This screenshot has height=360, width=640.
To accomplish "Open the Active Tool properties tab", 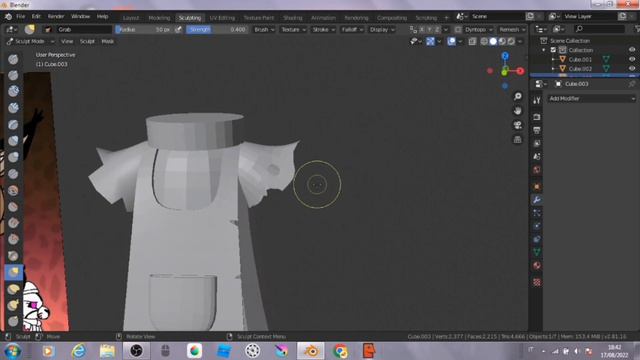I will (537, 100).
